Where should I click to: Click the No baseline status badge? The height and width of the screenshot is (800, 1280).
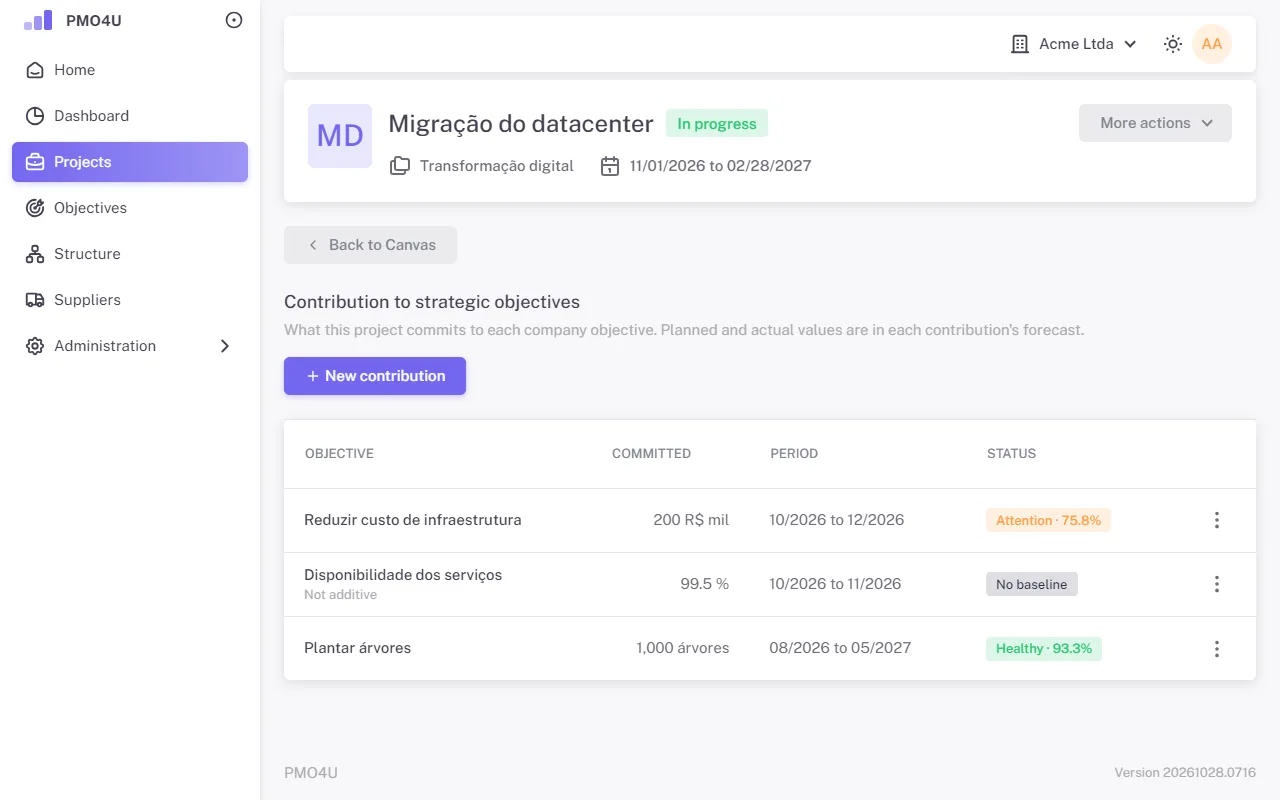click(1031, 584)
